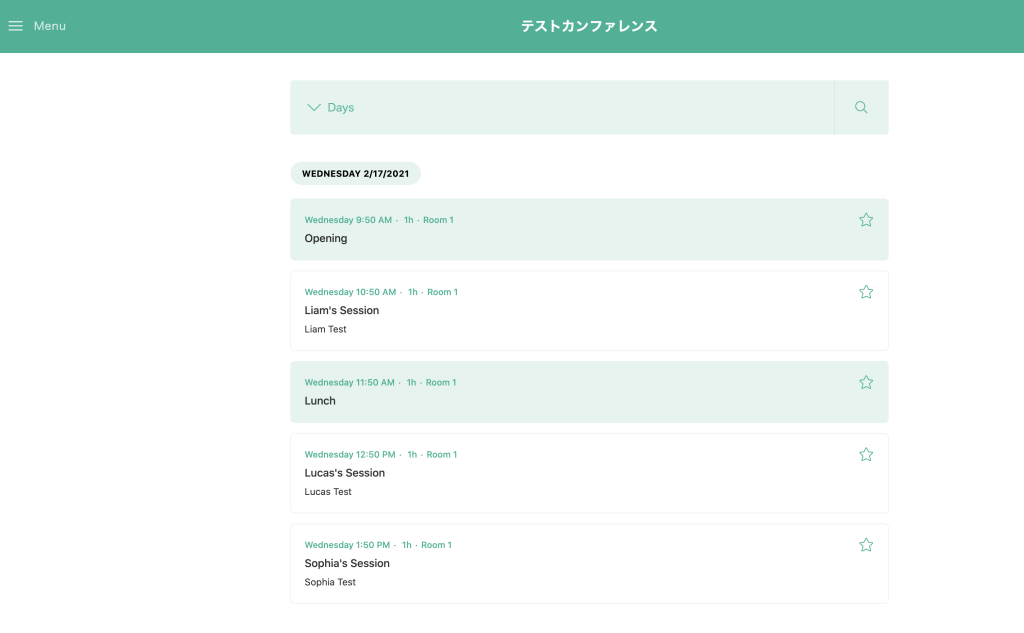Open Lucas's Session title
The image size is (1024, 633).
pyautogui.click(x=345, y=473)
